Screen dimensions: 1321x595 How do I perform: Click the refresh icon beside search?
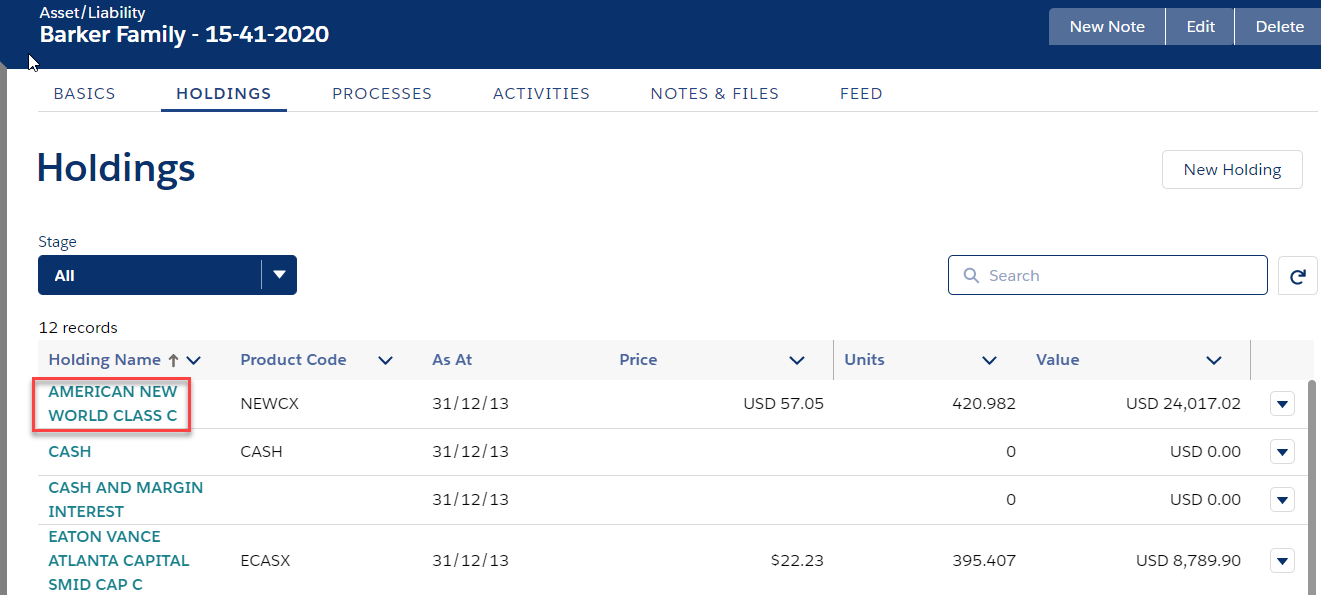[1297, 276]
